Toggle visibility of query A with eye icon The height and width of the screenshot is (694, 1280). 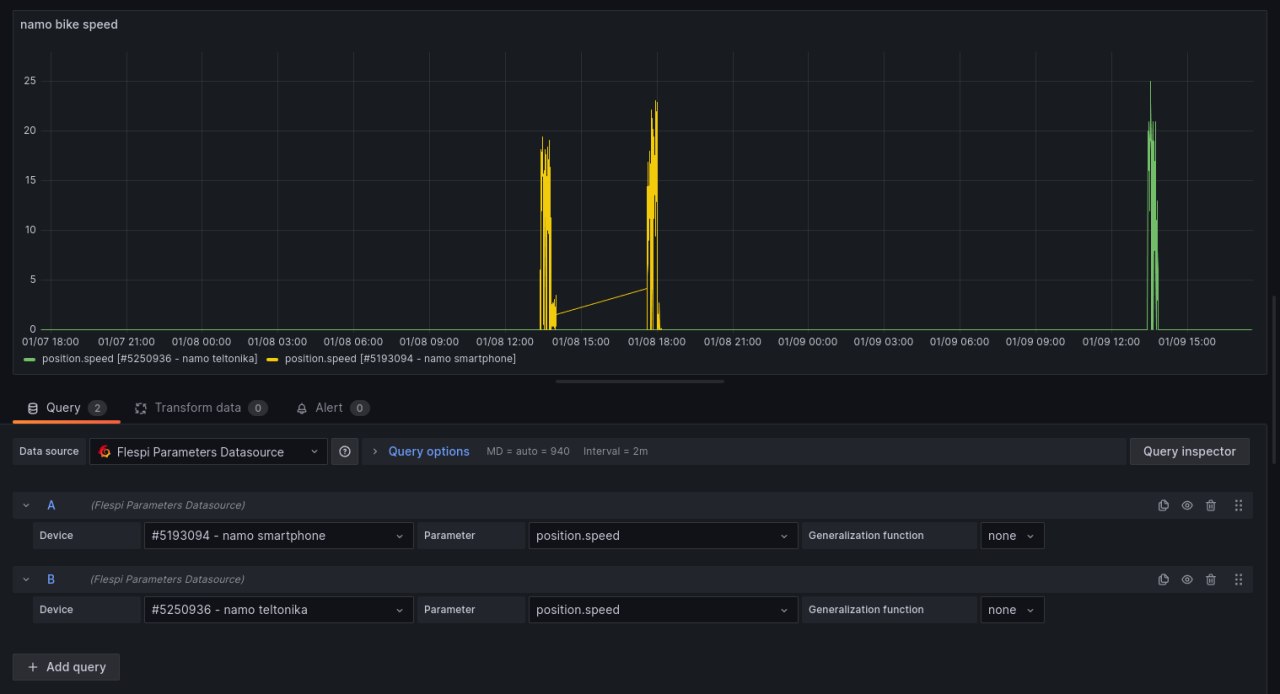[x=1187, y=505]
